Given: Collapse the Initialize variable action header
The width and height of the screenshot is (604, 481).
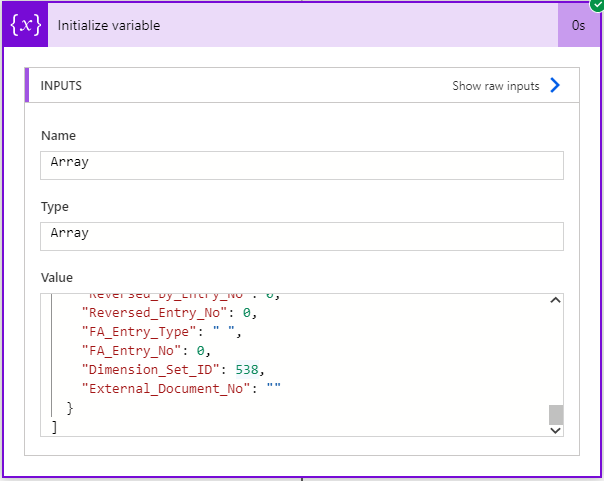Looking at the screenshot, I should tap(300, 25).
